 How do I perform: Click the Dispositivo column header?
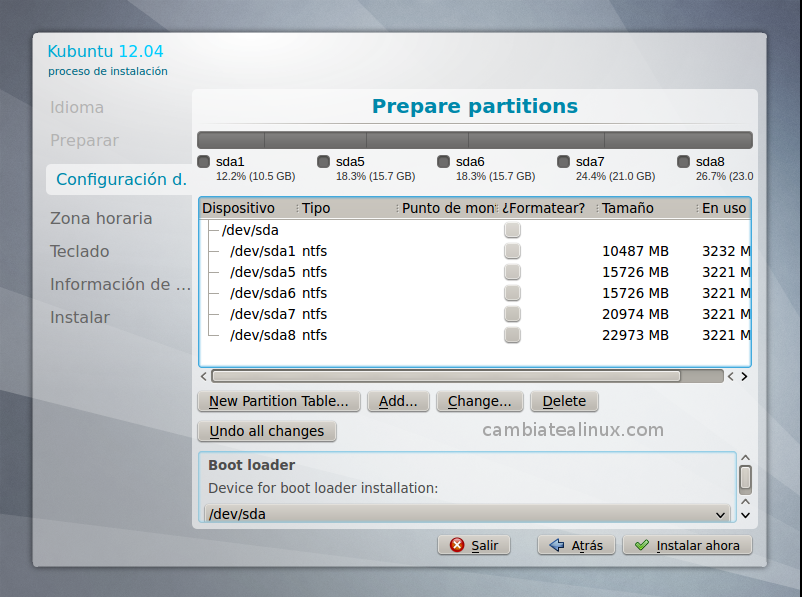pyautogui.click(x=248, y=208)
